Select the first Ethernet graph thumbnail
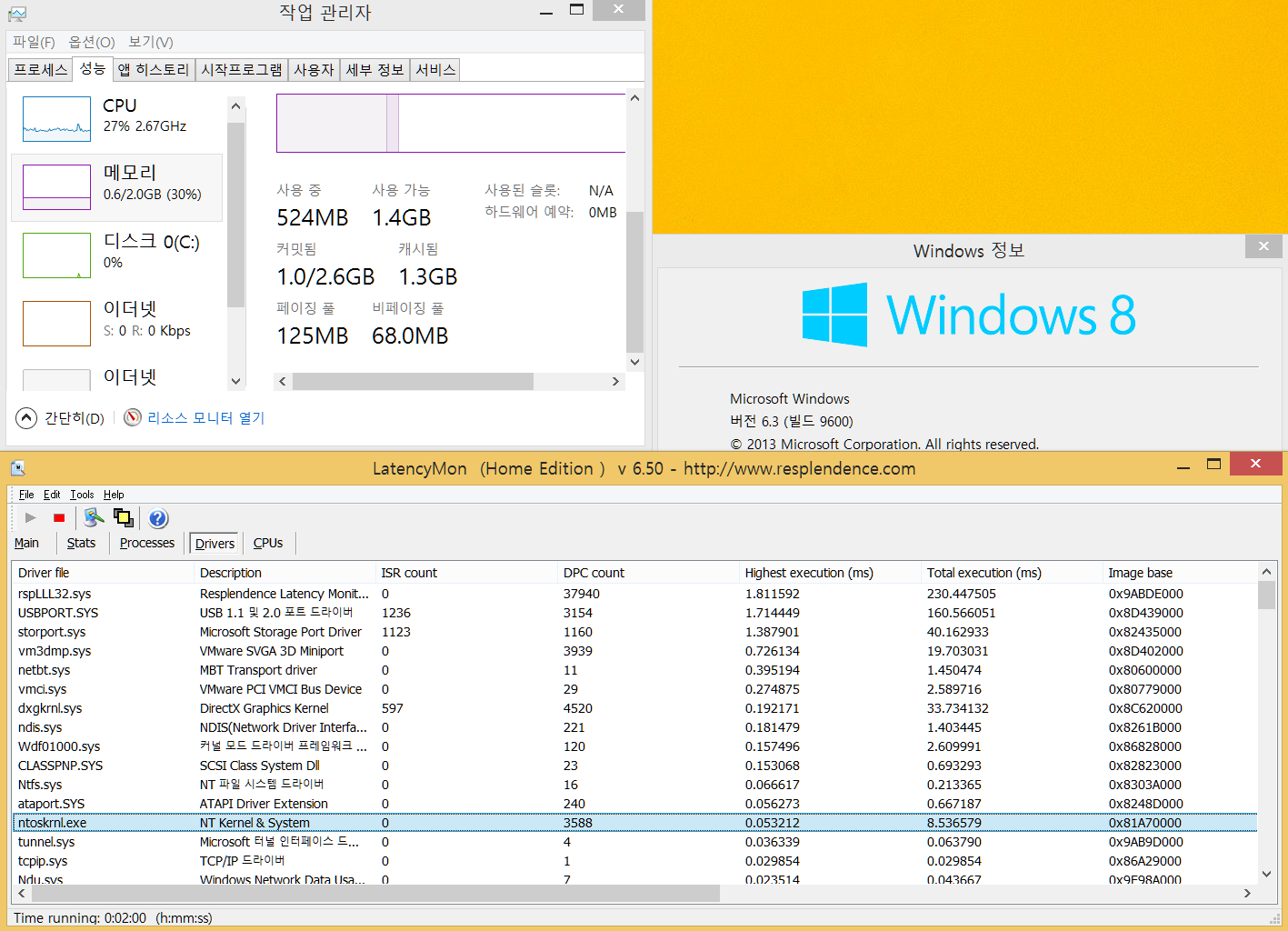This screenshot has width=1288, height=931. (x=56, y=324)
